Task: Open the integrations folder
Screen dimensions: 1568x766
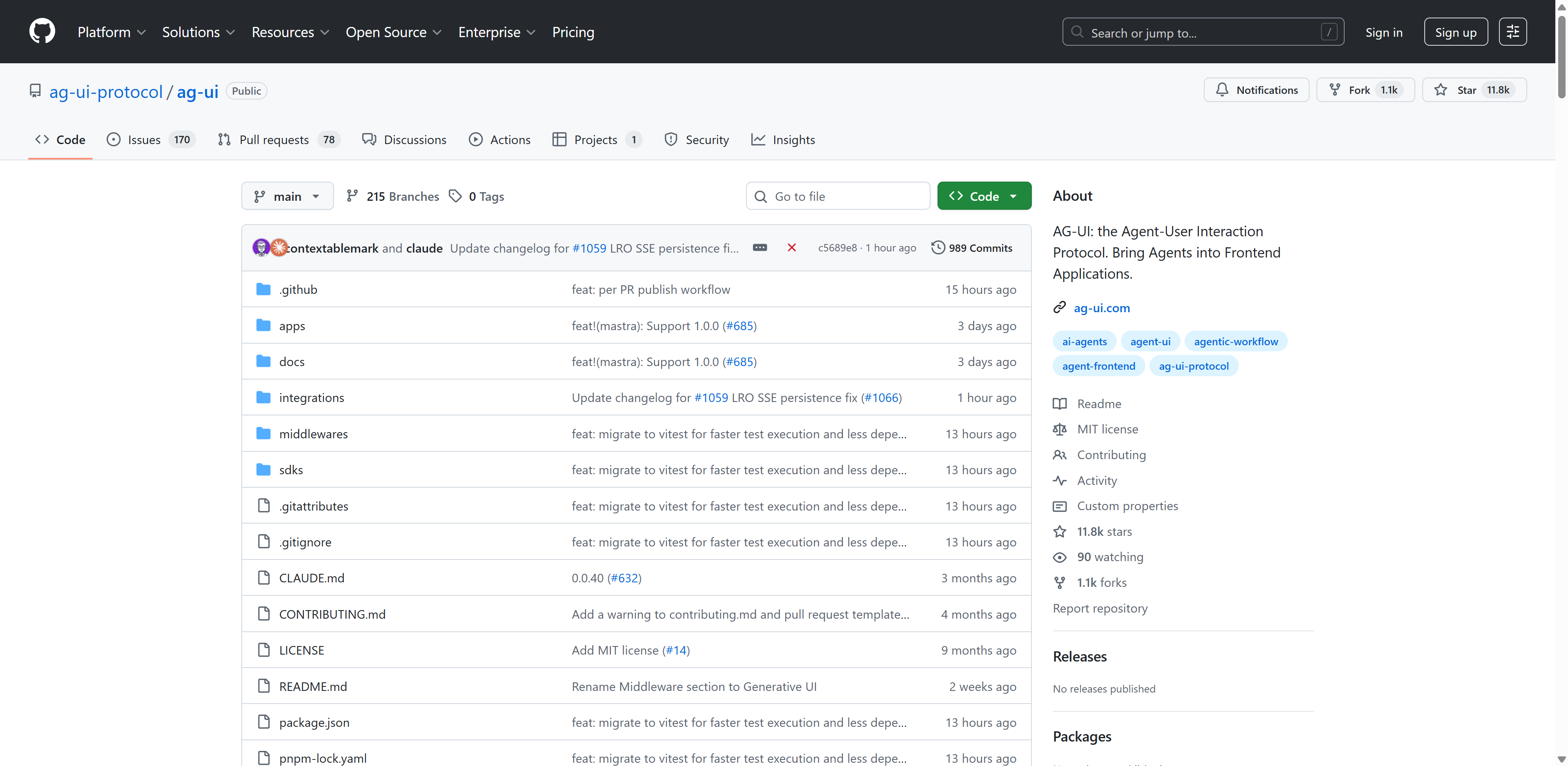Action: (x=311, y=397)
